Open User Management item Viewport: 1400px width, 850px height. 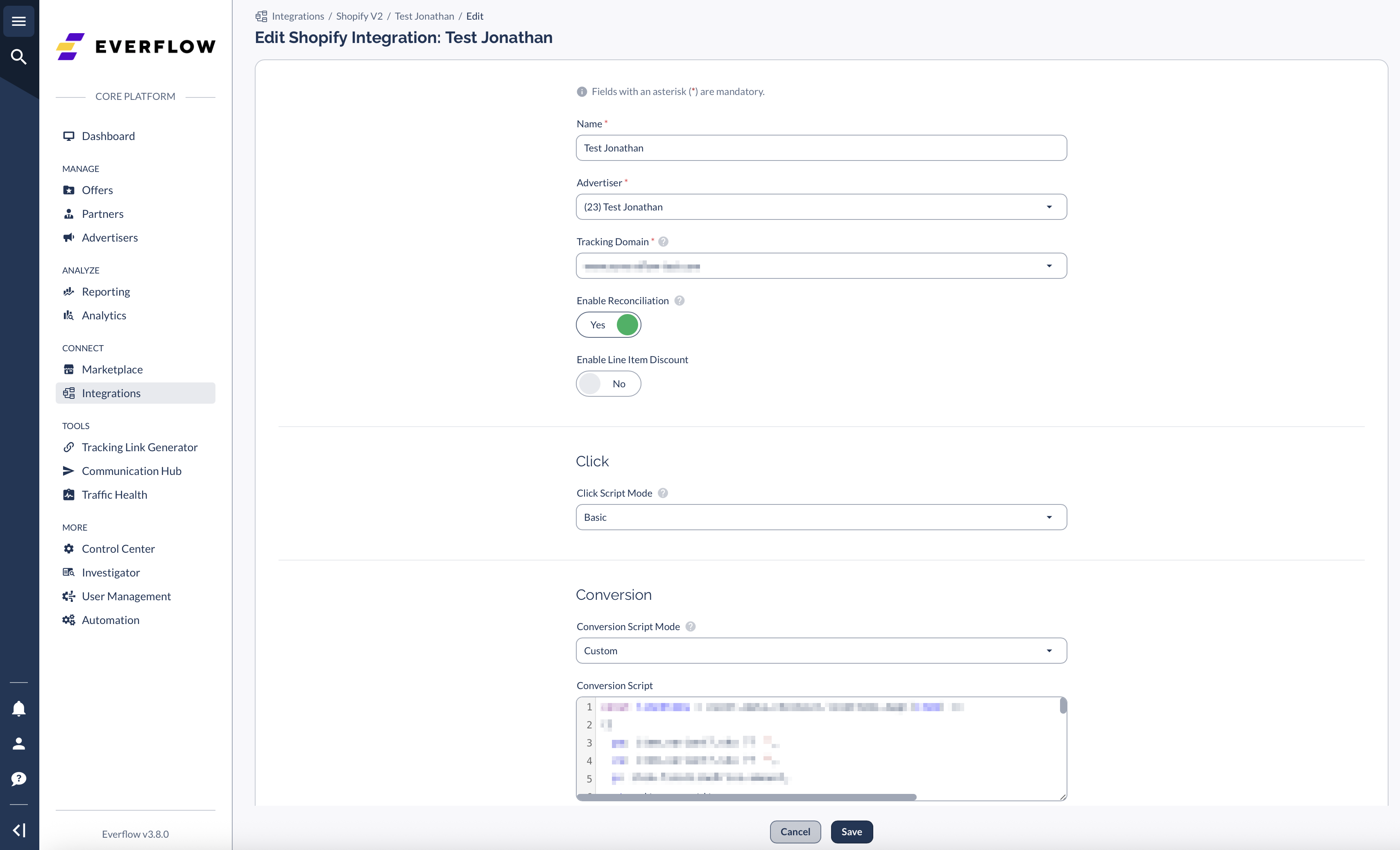pyautogui.click(x=135, y=596)
